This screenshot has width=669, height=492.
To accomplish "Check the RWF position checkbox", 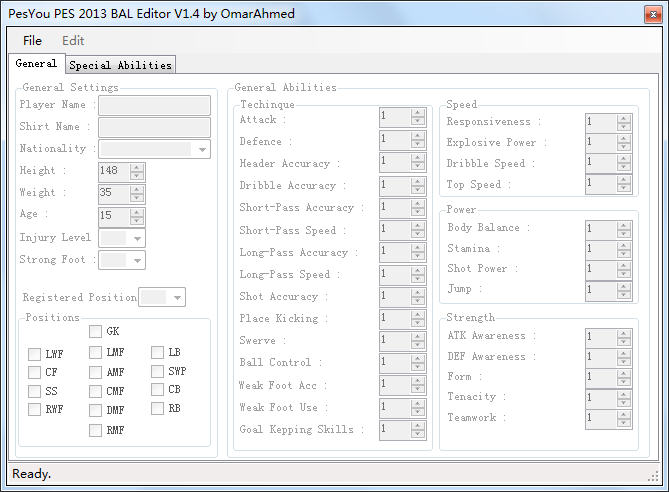I will pyautogui.click(x=34, y=409).
